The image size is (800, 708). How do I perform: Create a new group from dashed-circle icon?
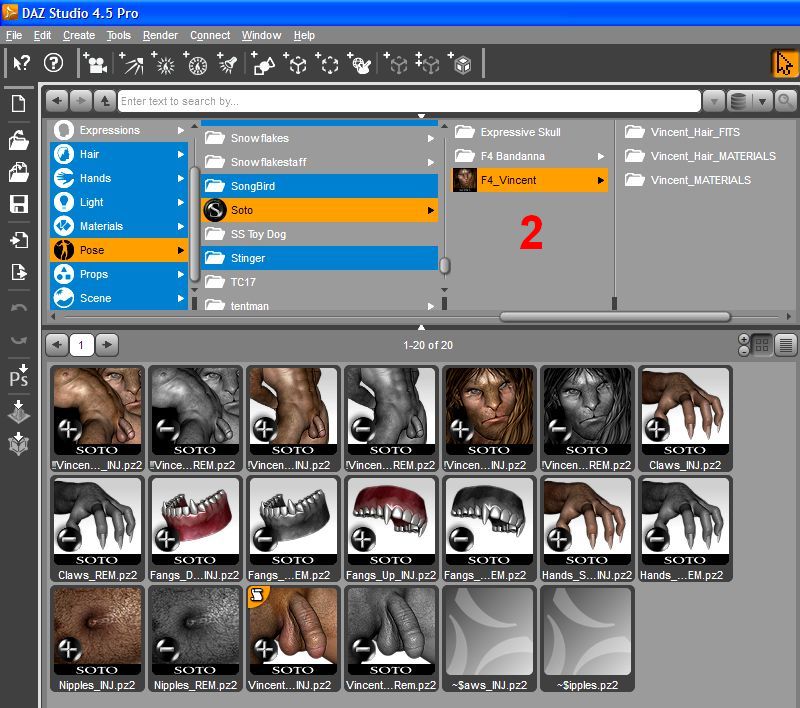click(x=328, y=64)
